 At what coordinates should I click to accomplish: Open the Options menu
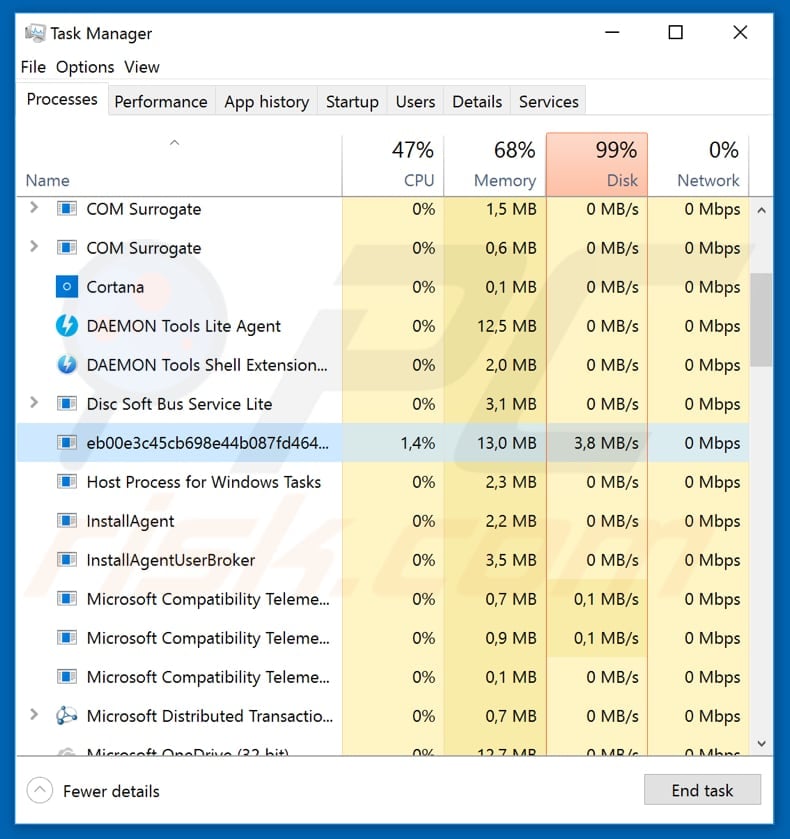click(x=85, y=67)
